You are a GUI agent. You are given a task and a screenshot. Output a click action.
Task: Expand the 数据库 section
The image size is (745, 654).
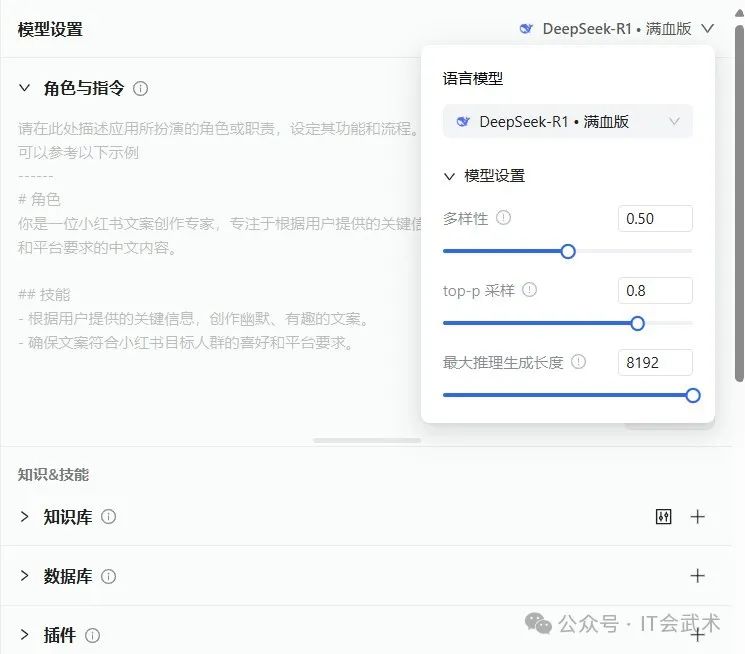pos(25,576)
